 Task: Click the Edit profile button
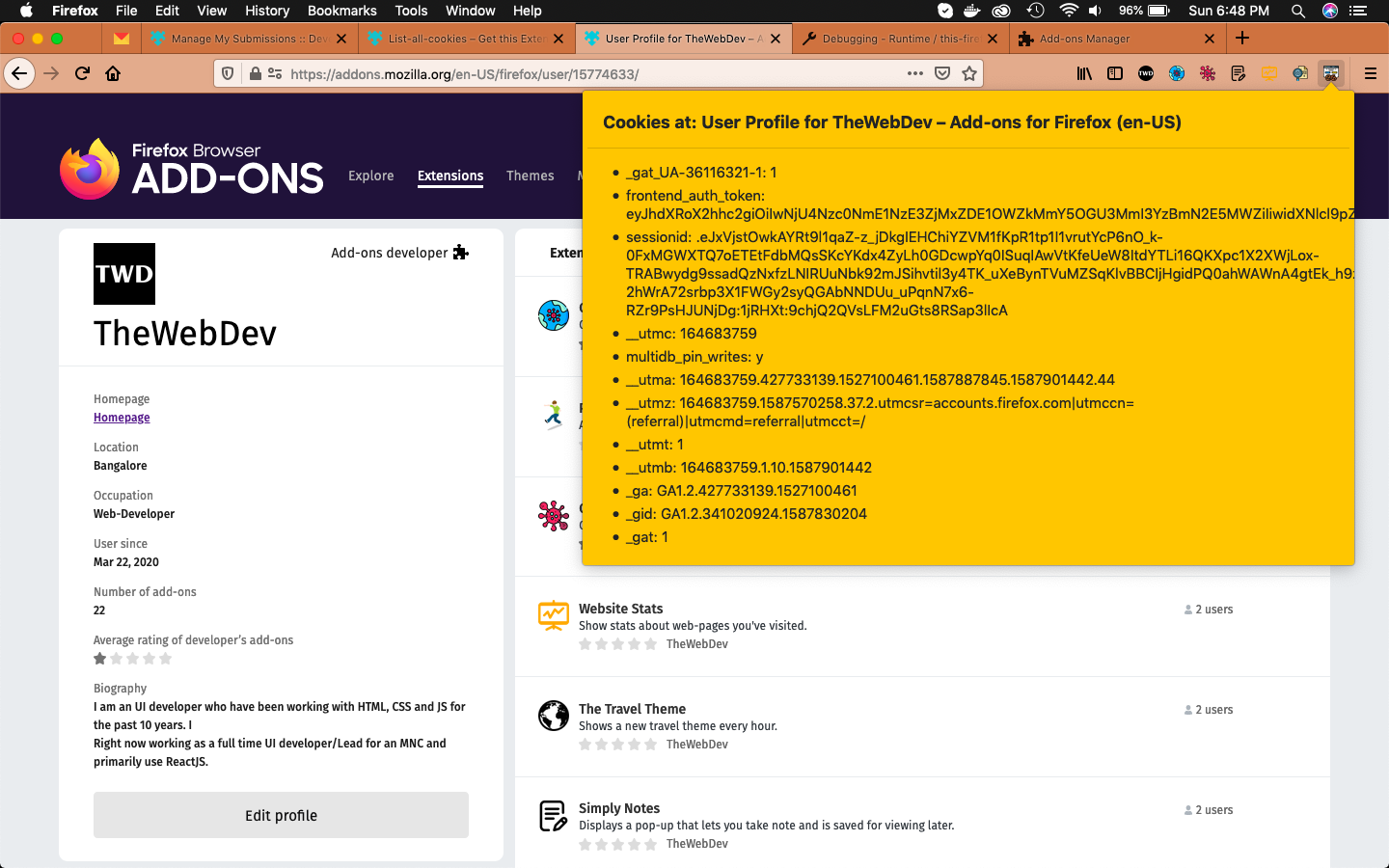pyautogui.click(x=281, y=815)
